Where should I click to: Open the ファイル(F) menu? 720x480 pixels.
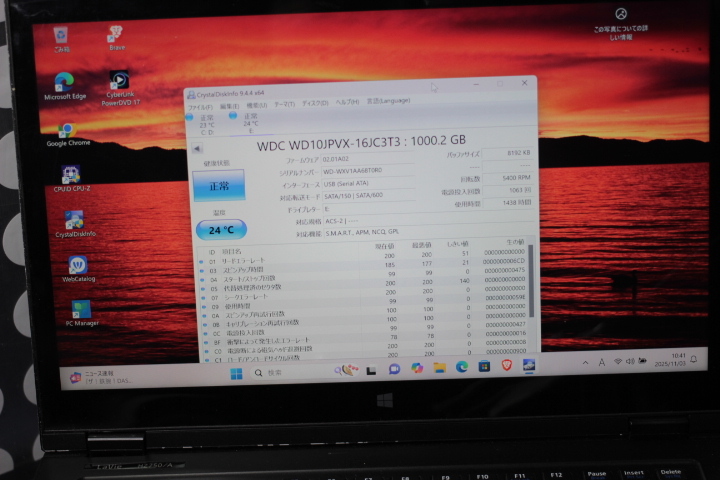(200, 107)
